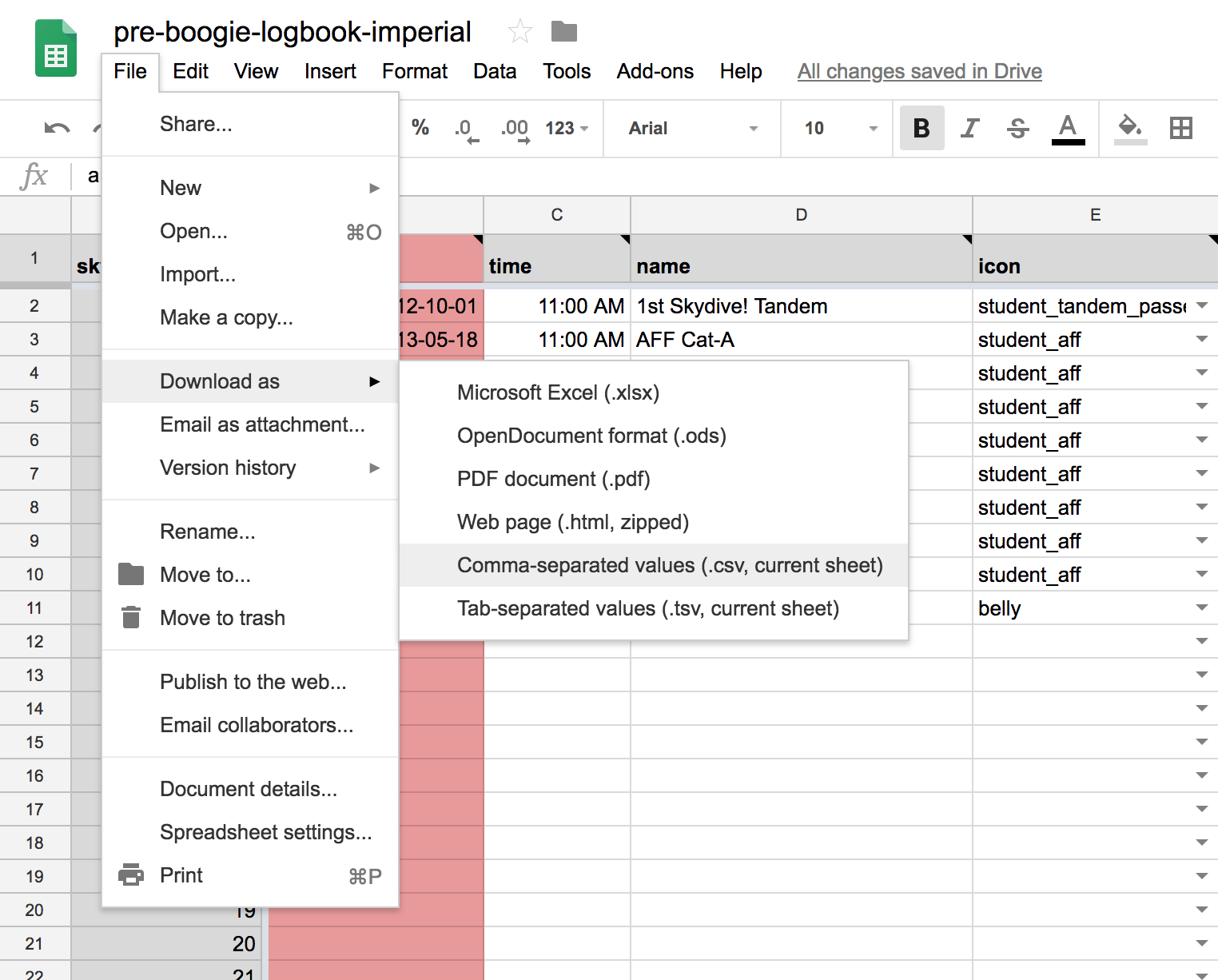Download as PDF document (.pdf)

[654, 479]
